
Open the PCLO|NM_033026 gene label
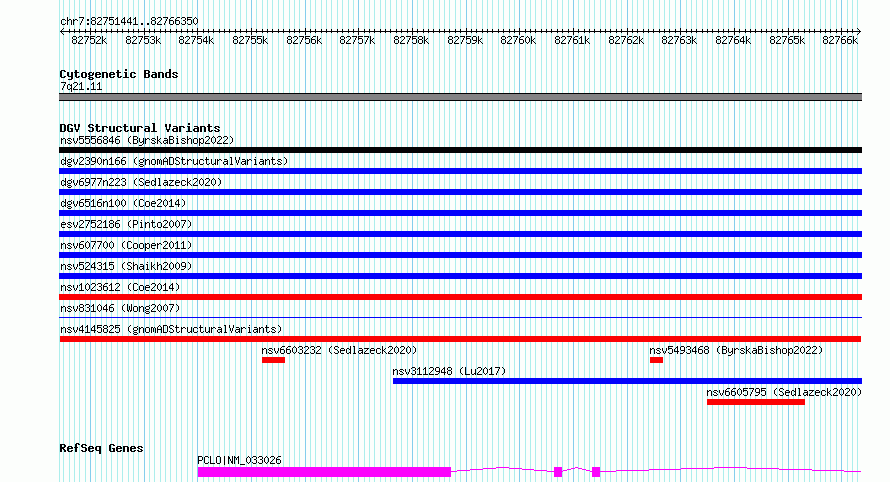(240, 460)
